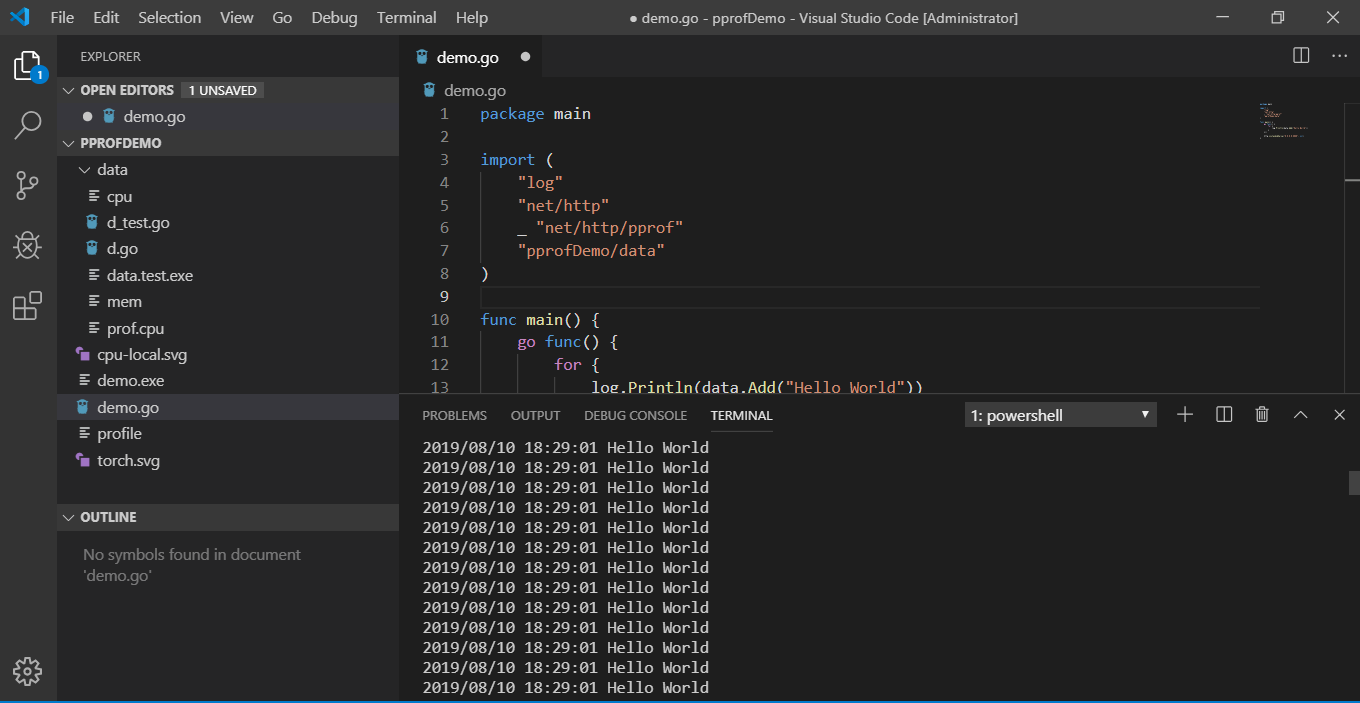Split the terminal panel icon

click(1223, 413)
